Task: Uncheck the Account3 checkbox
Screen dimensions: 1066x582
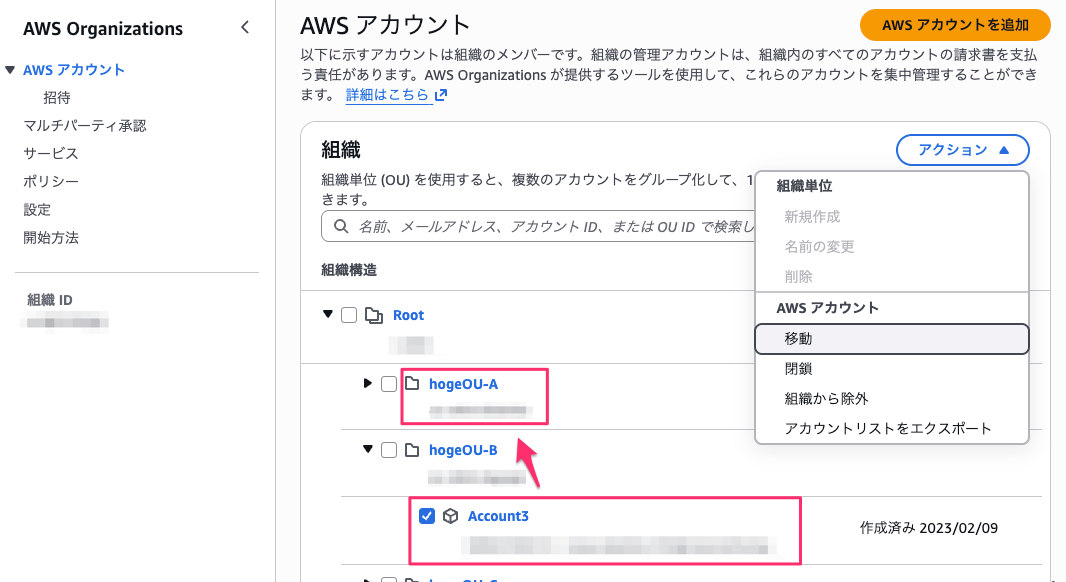Action: pyautogui.click(x=427, y=516)
